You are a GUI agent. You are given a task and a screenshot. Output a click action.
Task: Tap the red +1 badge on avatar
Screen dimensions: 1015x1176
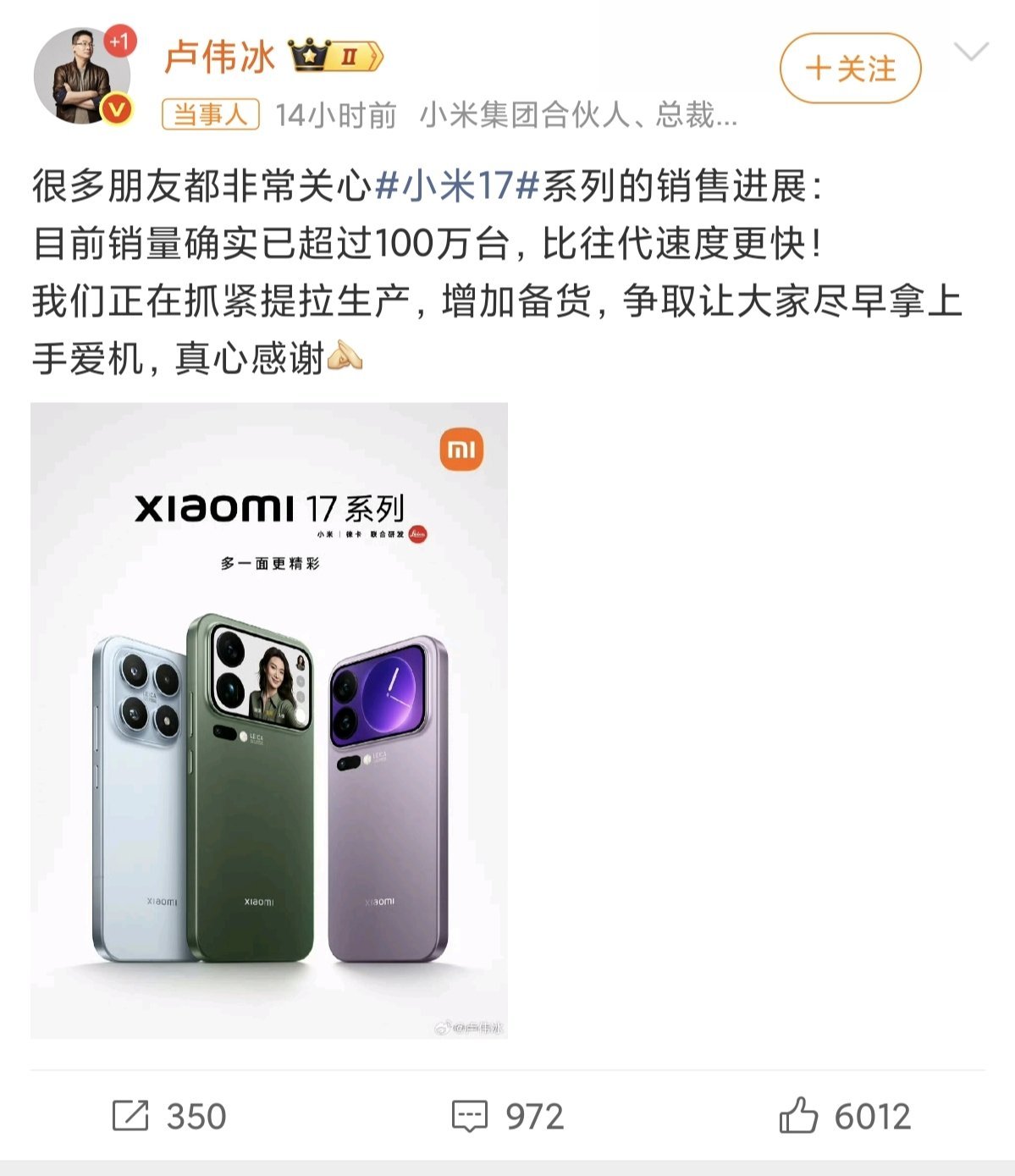click(119, 41)
